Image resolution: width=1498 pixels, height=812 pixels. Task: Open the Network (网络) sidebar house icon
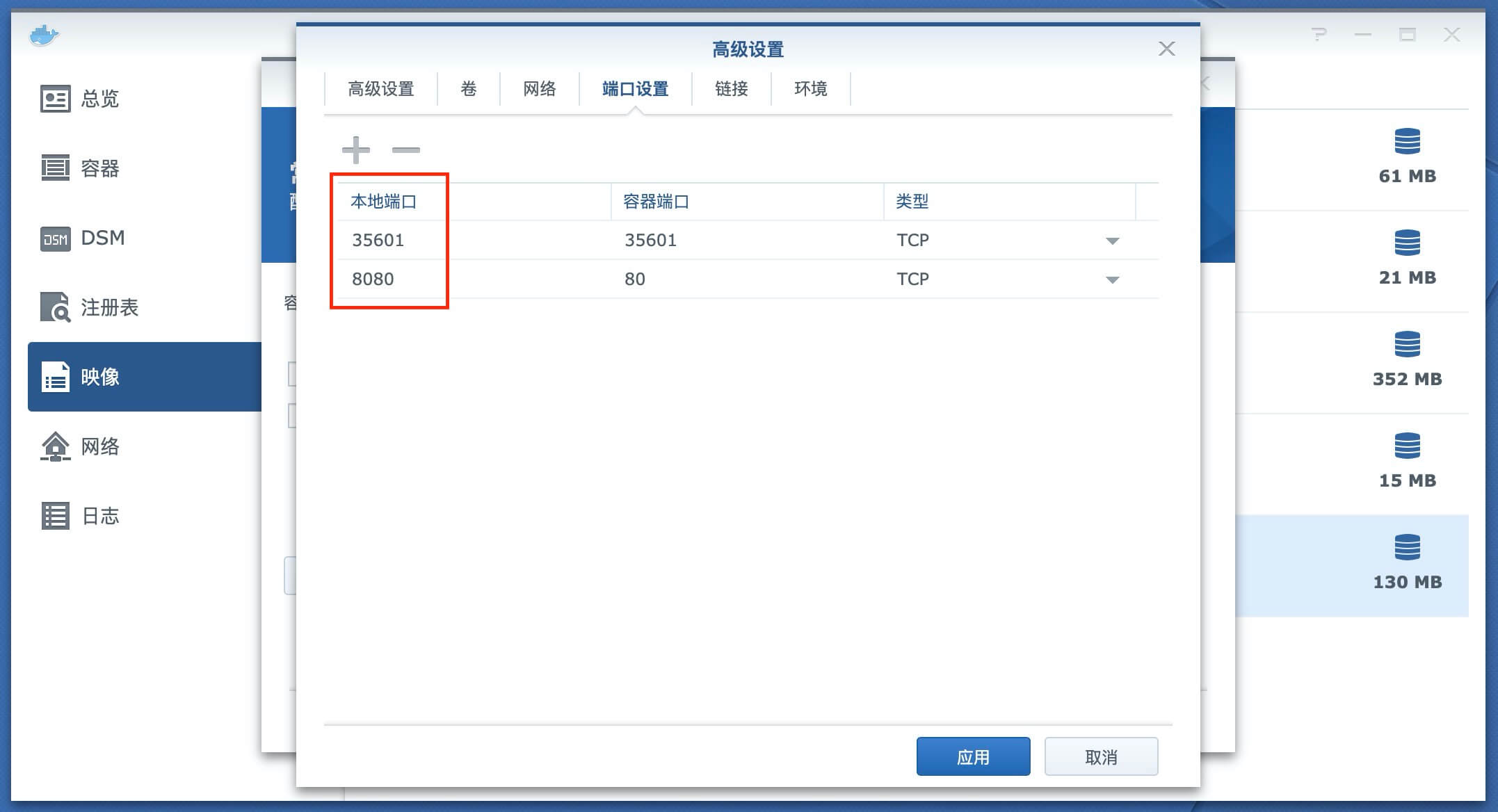(55, 446)
